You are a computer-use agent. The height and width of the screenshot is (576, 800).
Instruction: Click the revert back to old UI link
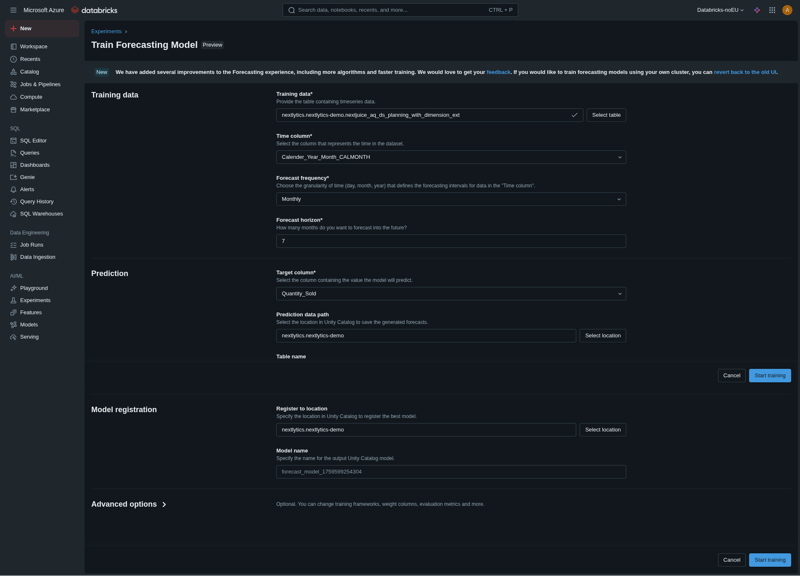[744, 72]
